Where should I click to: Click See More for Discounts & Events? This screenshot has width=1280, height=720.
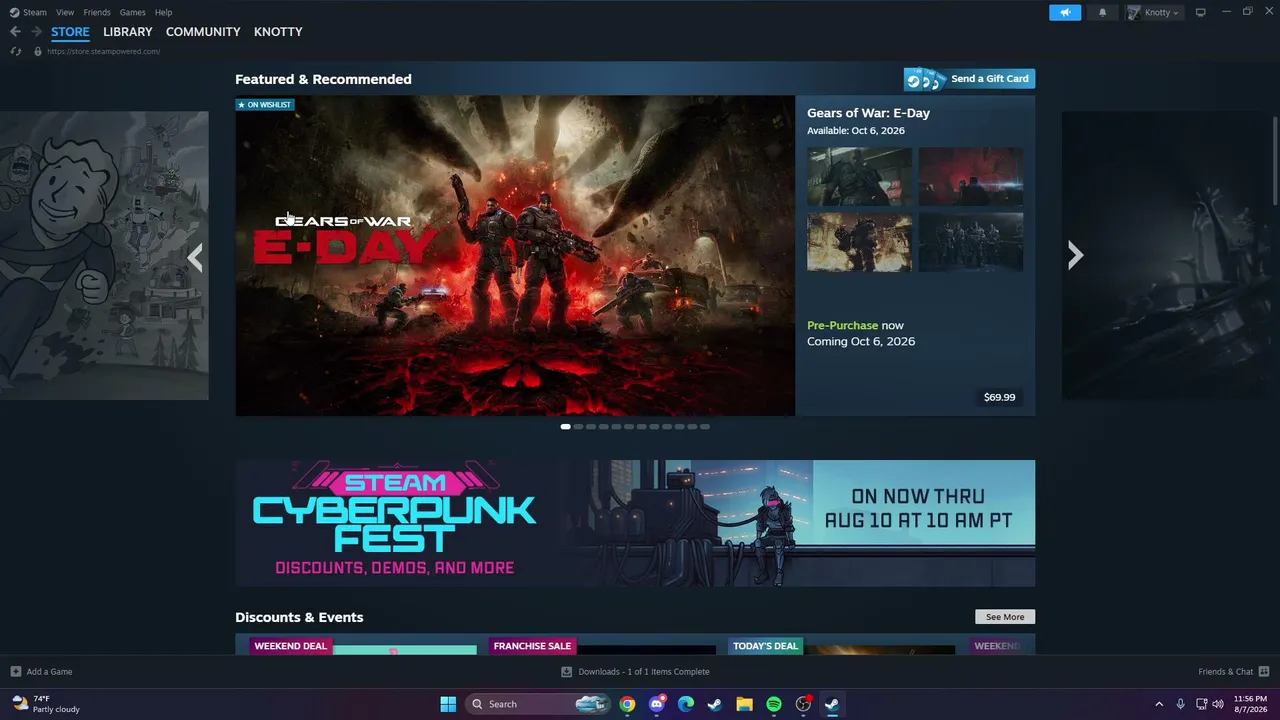point(1005,617)
